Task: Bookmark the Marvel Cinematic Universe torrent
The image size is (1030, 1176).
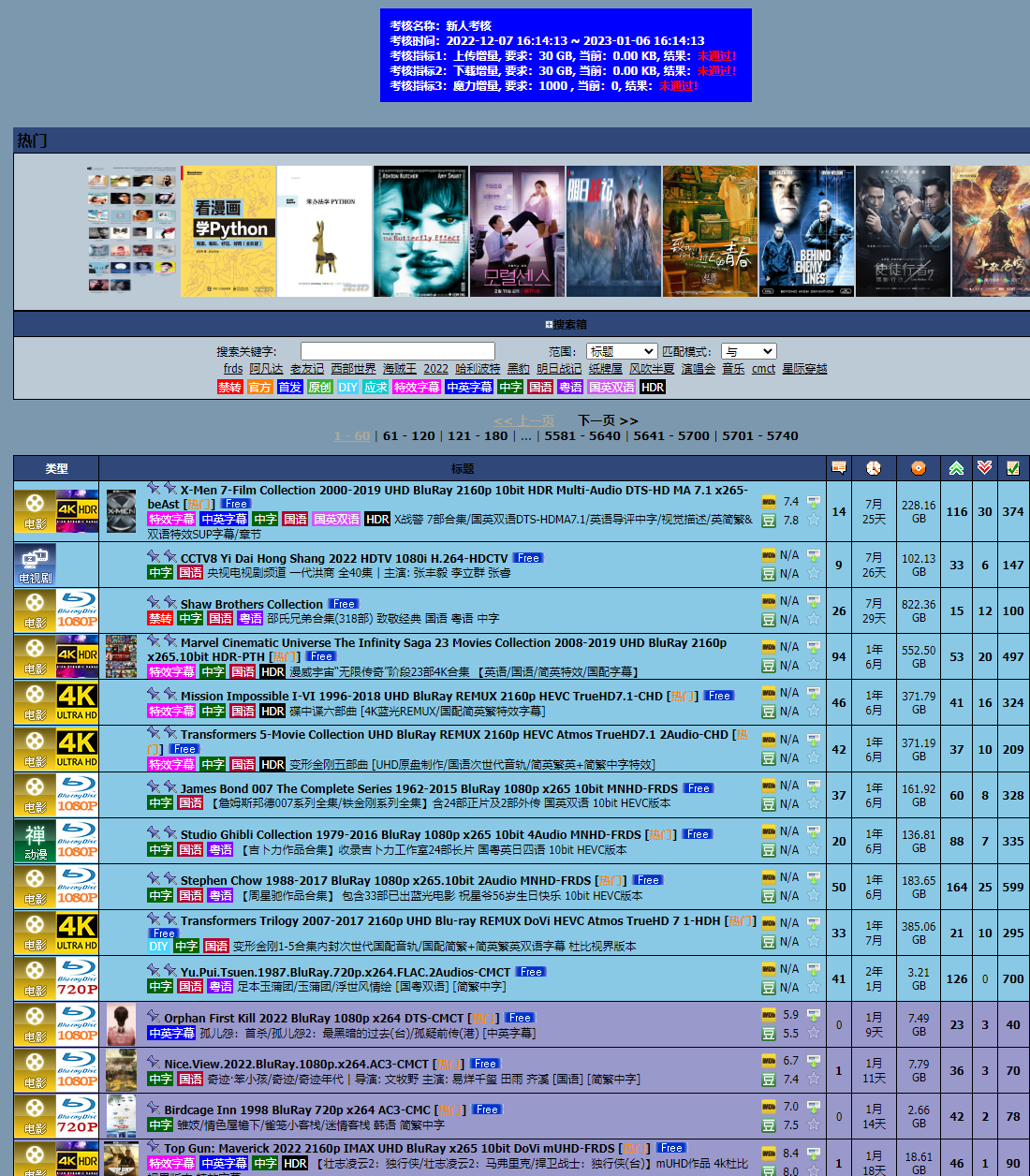Action: 814,666
